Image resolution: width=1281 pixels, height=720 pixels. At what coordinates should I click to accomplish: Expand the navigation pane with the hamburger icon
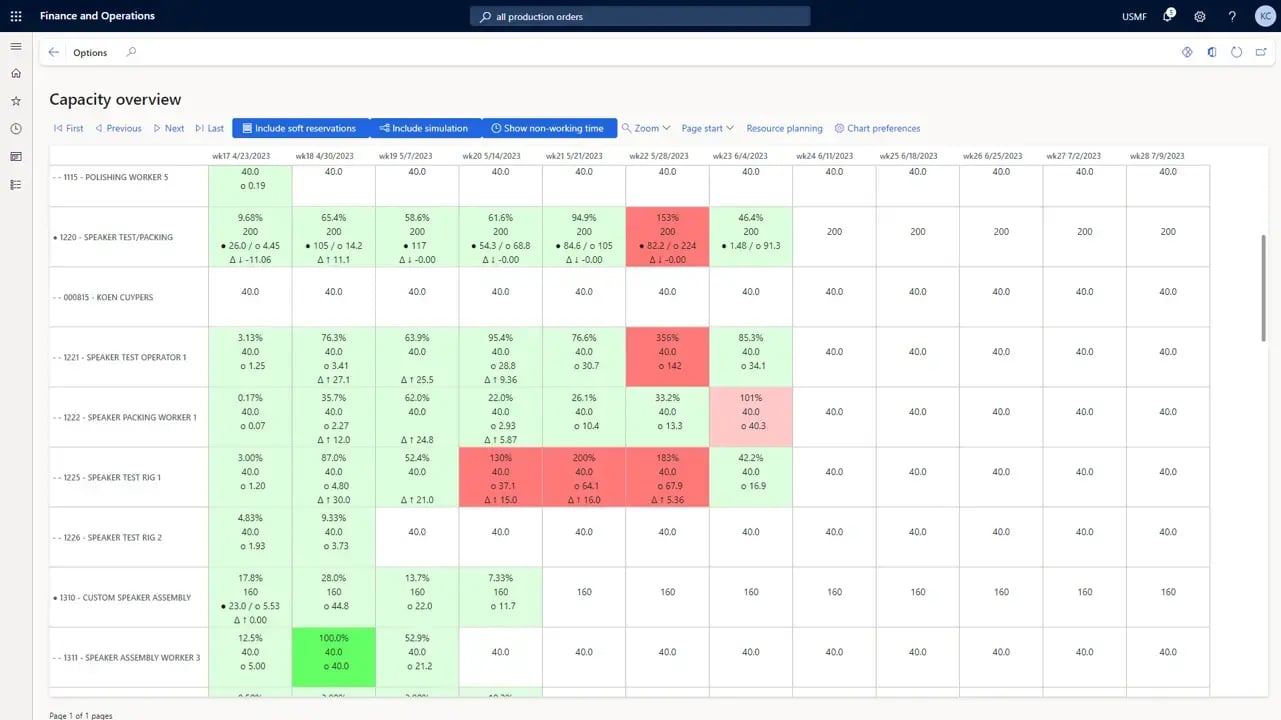coord(15,45)
